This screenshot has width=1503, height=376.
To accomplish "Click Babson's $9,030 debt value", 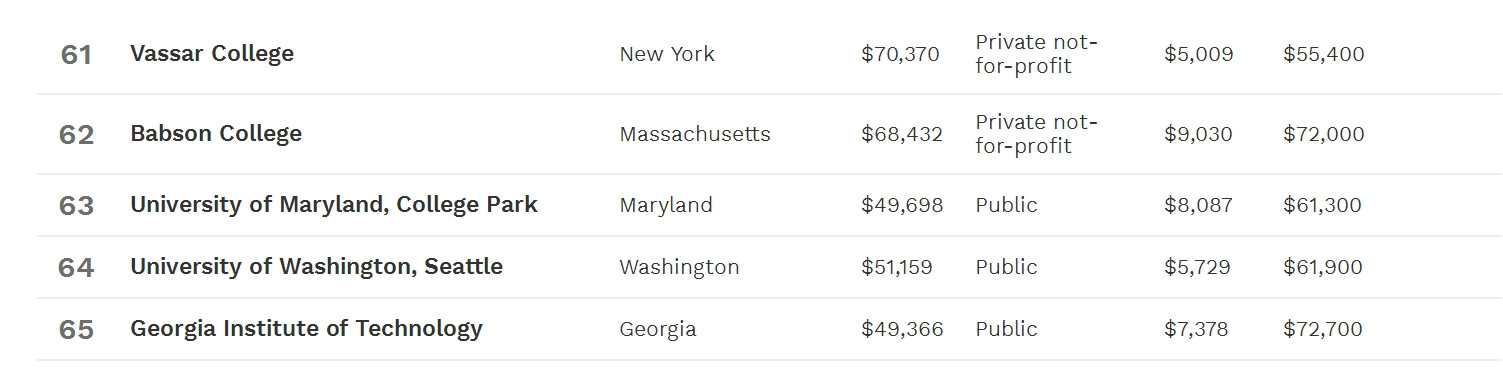I will pos(1198,134).
